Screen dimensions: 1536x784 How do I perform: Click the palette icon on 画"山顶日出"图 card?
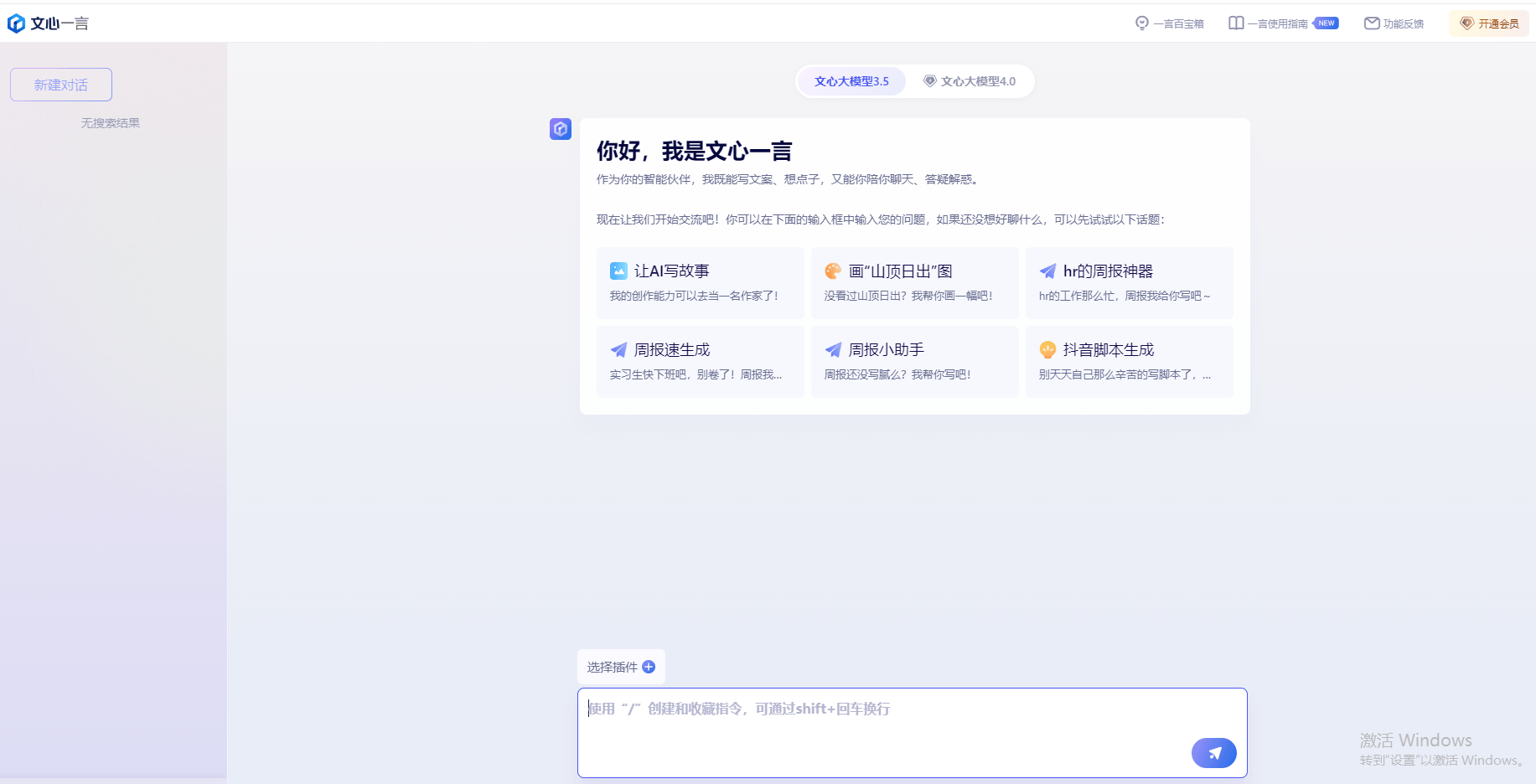point(833,271)
